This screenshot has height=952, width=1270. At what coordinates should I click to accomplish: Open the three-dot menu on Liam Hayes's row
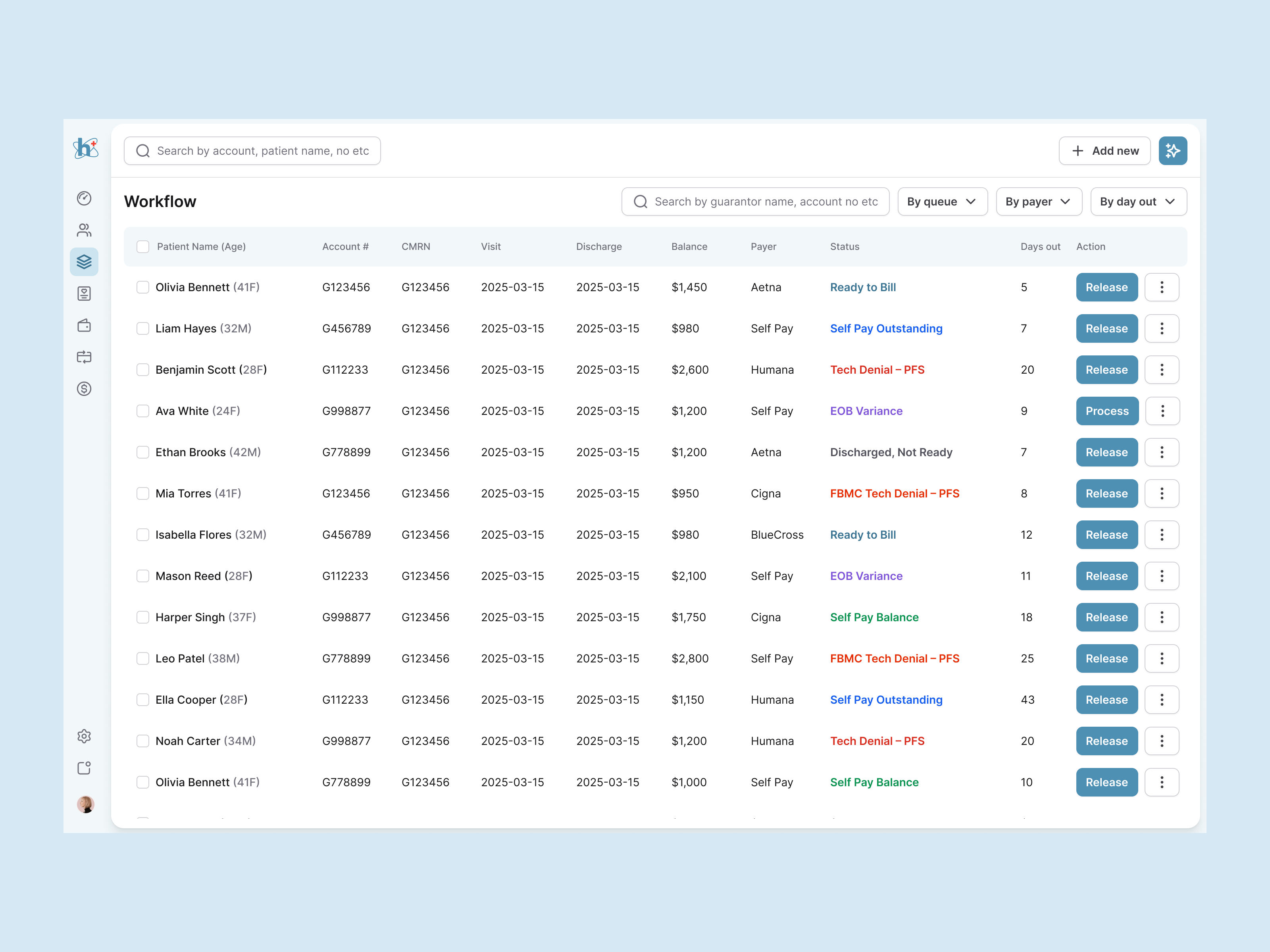click(1162, 328)
